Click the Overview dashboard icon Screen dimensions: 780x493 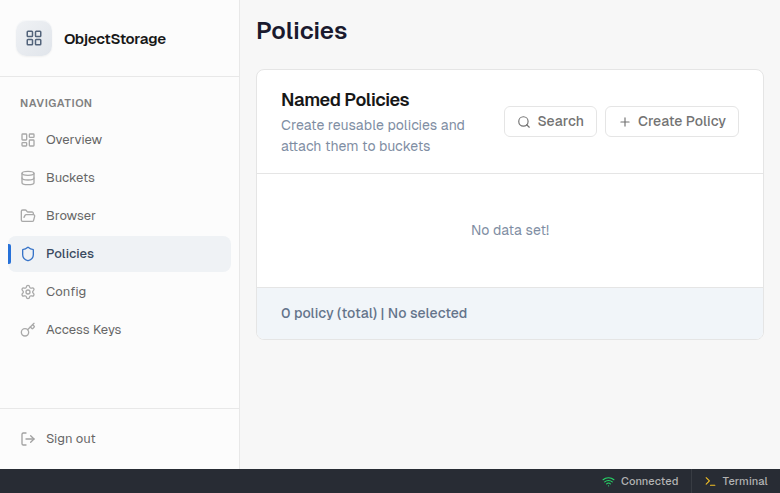coord(28,140)
